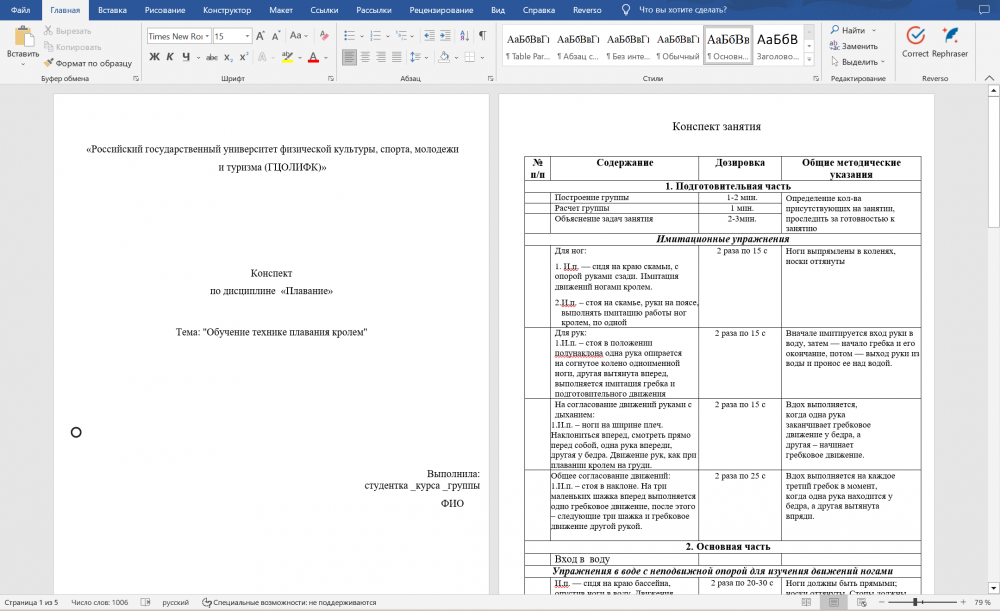Switch to the Вставка ribbon tab
The width and height of the screenshot is (1000, 611).
(112, 9)
